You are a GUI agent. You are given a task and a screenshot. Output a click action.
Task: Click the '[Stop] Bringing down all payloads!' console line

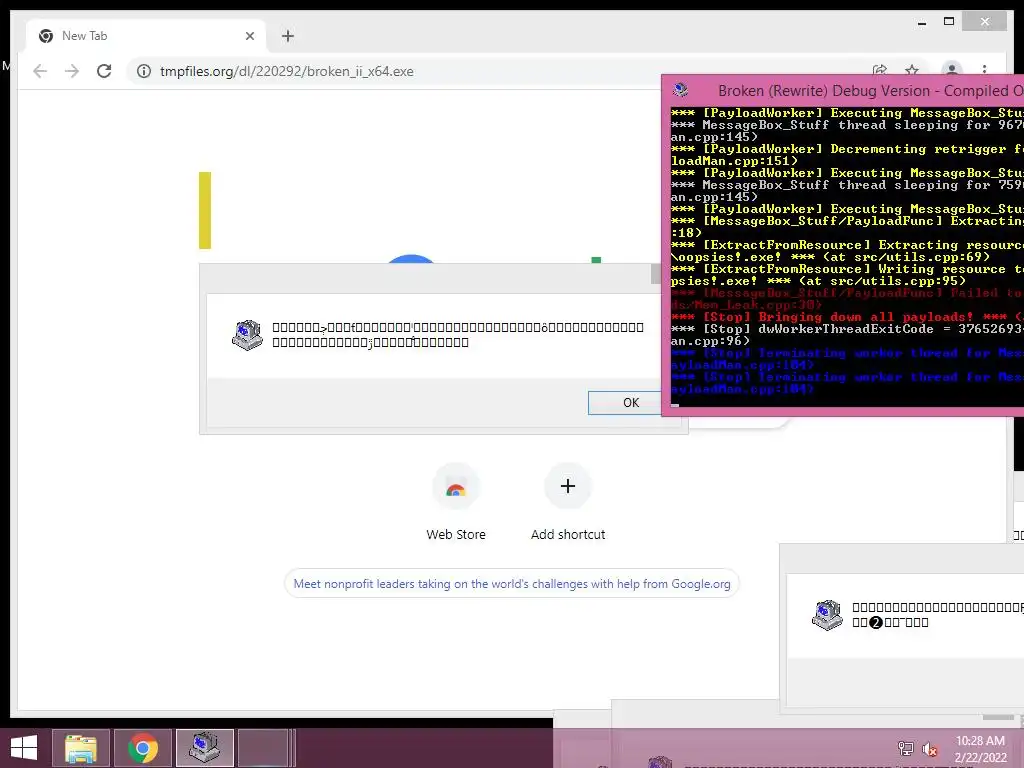847,317
